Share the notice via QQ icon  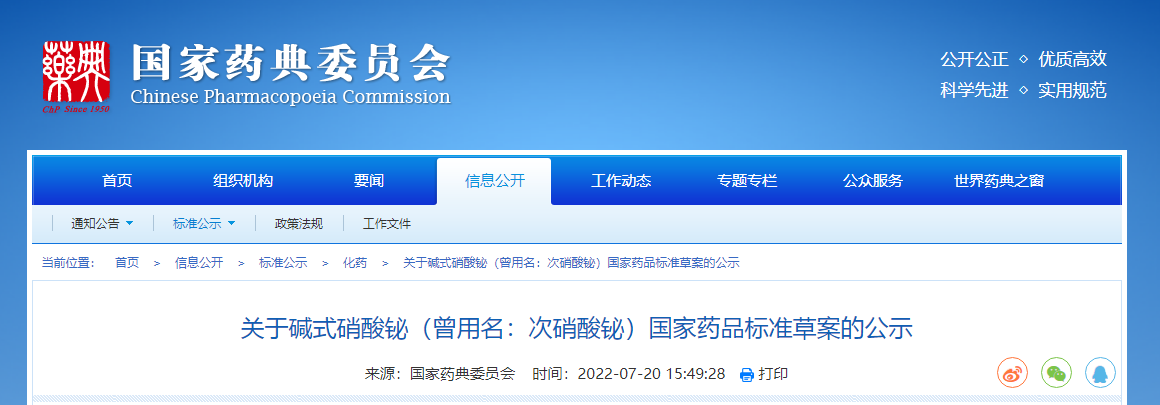(1100, 372)
